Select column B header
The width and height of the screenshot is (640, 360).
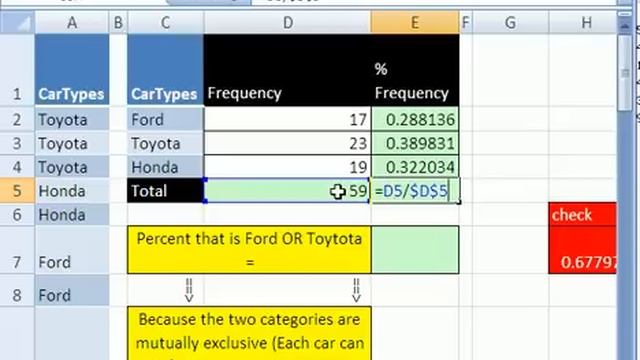point(118,23)
